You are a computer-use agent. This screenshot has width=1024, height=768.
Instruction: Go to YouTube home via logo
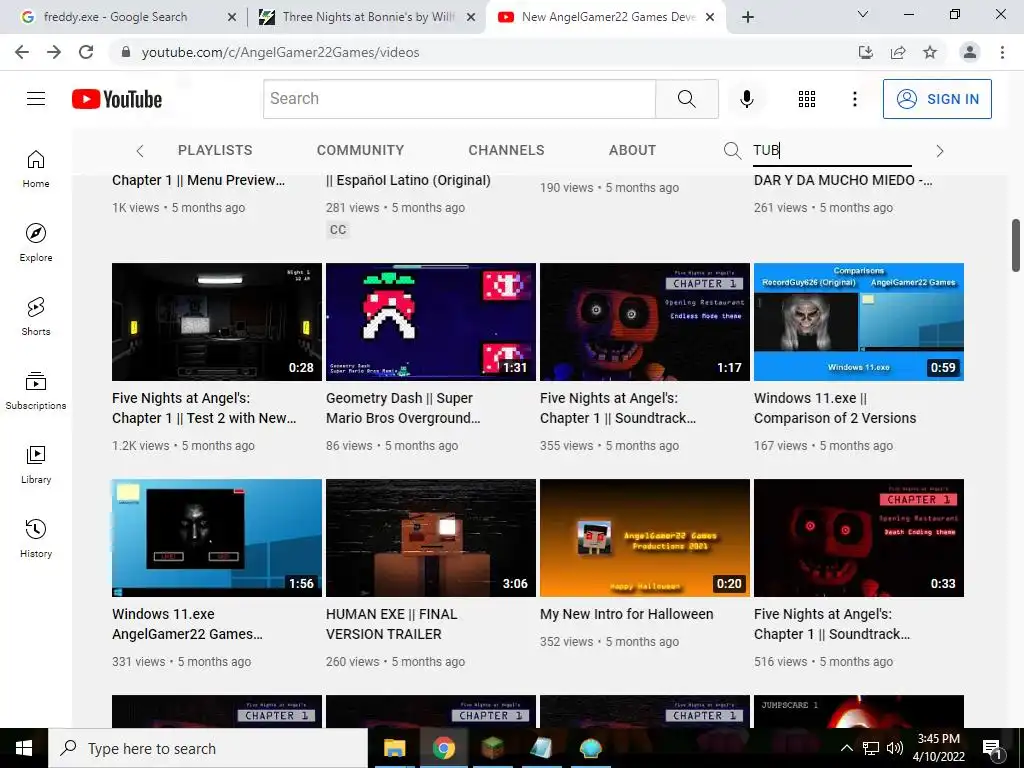point(117,99)
